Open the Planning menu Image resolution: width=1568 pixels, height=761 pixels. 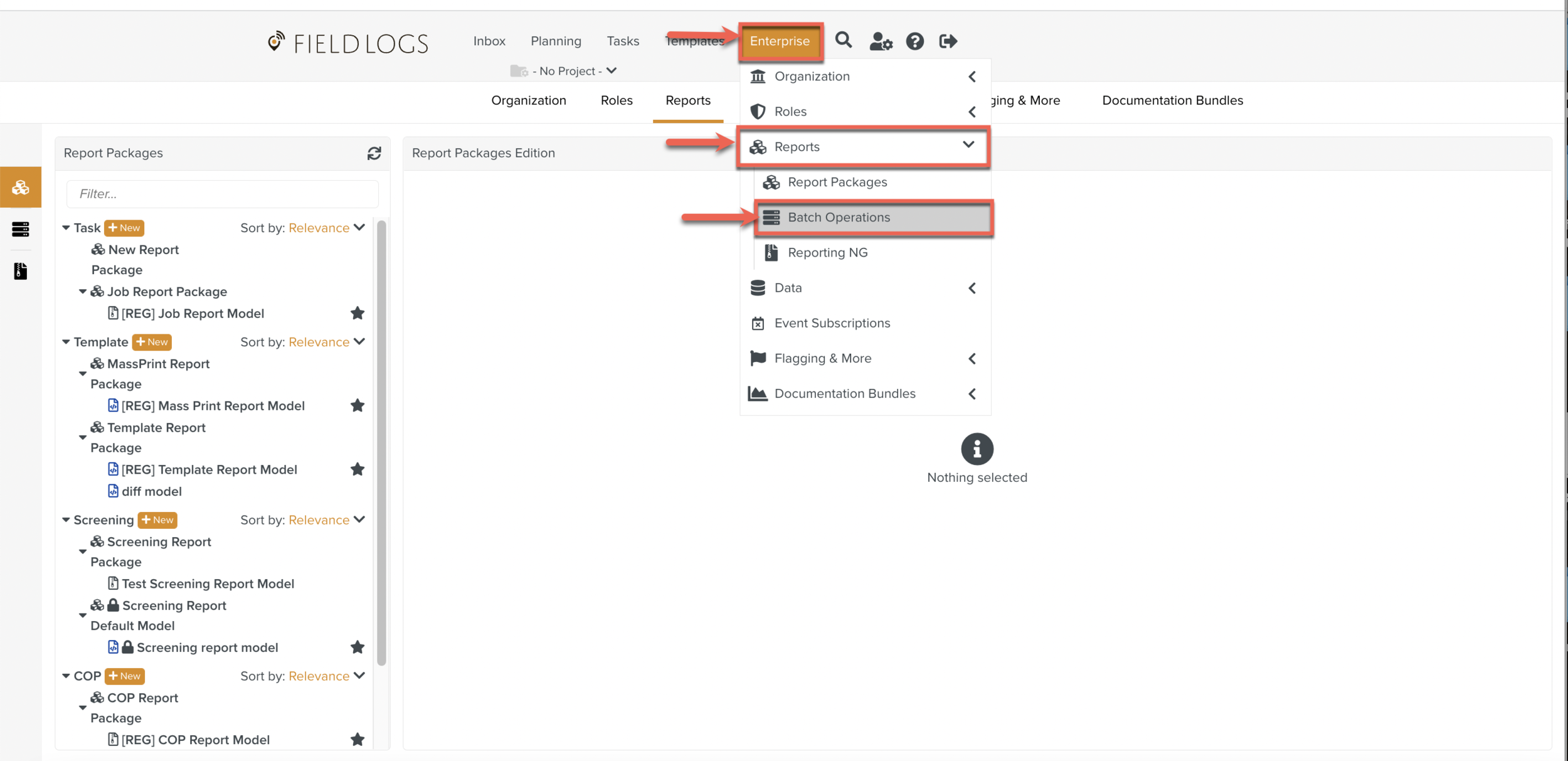click(x=556, y=41)
